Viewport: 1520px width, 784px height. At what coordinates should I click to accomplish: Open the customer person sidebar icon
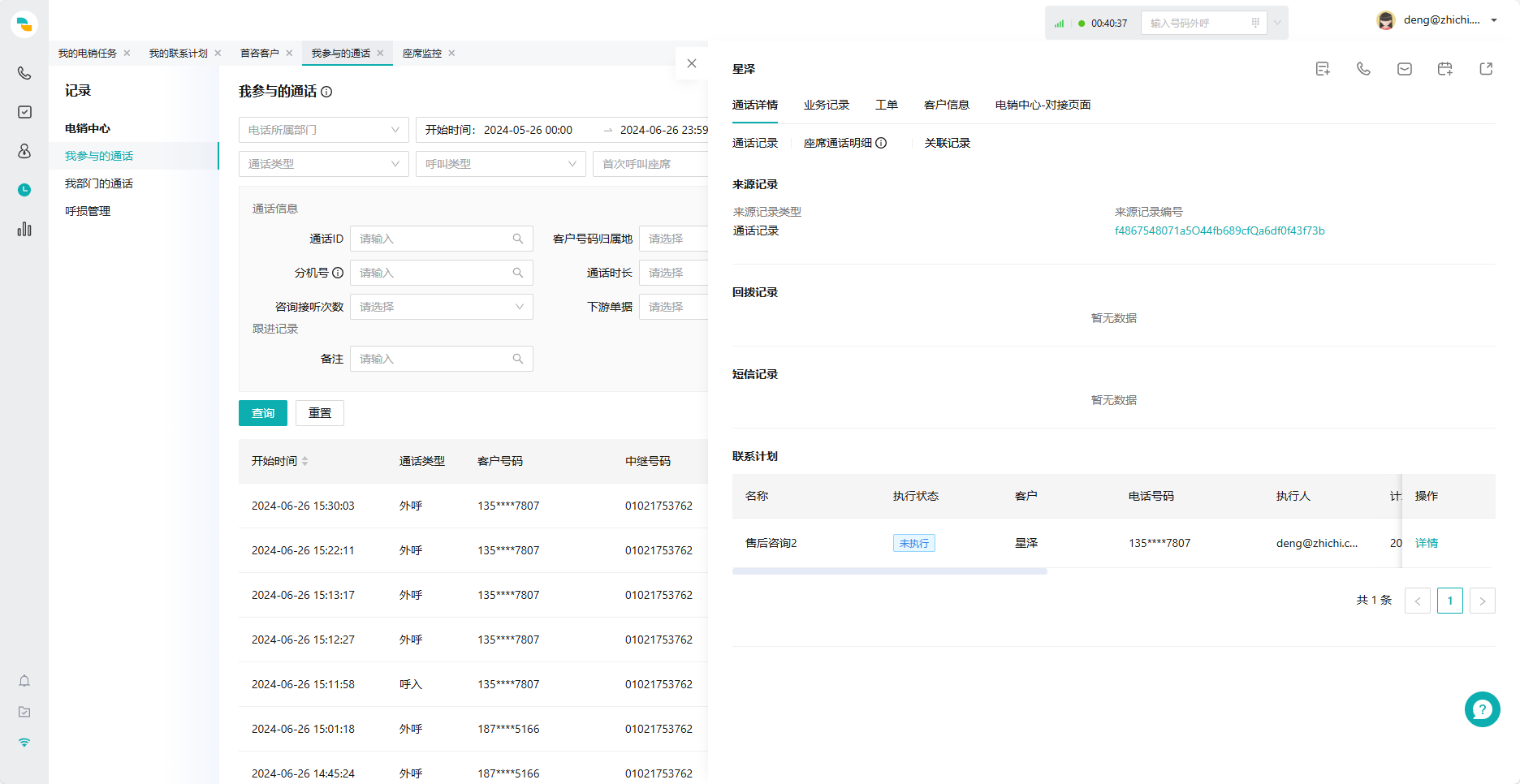click(x=24, y=151)
